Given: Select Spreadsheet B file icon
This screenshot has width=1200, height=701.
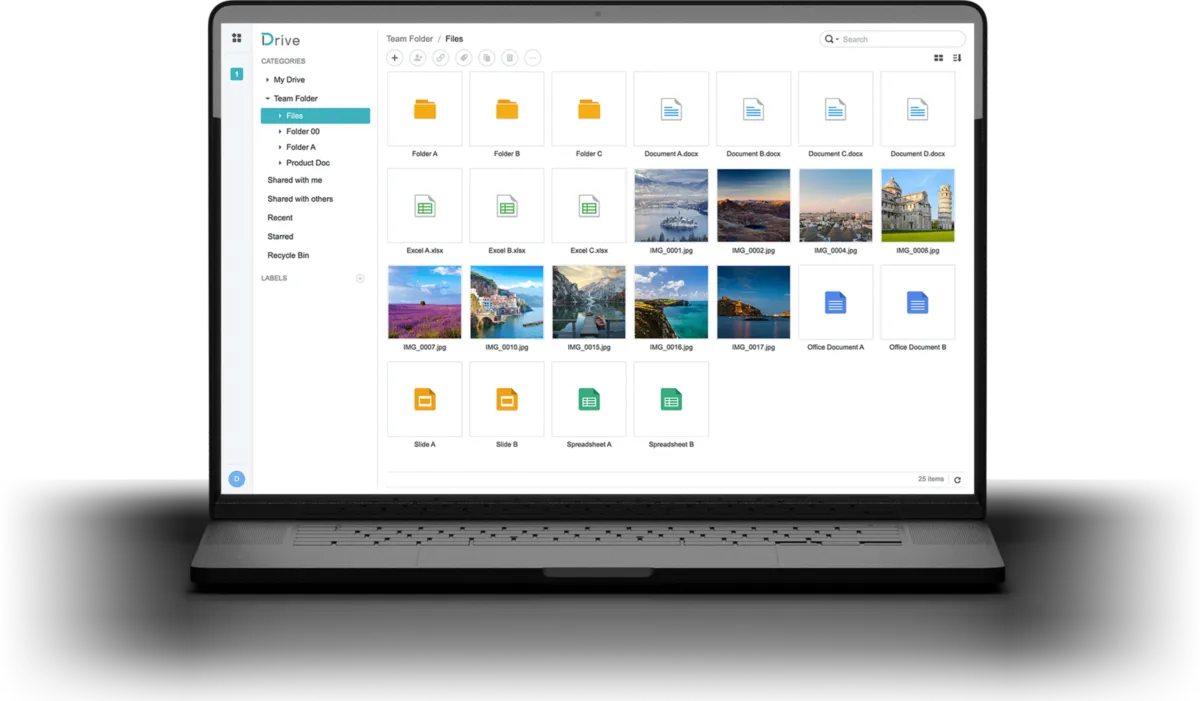Looking at the screenshot, I should tap(671, 399).
